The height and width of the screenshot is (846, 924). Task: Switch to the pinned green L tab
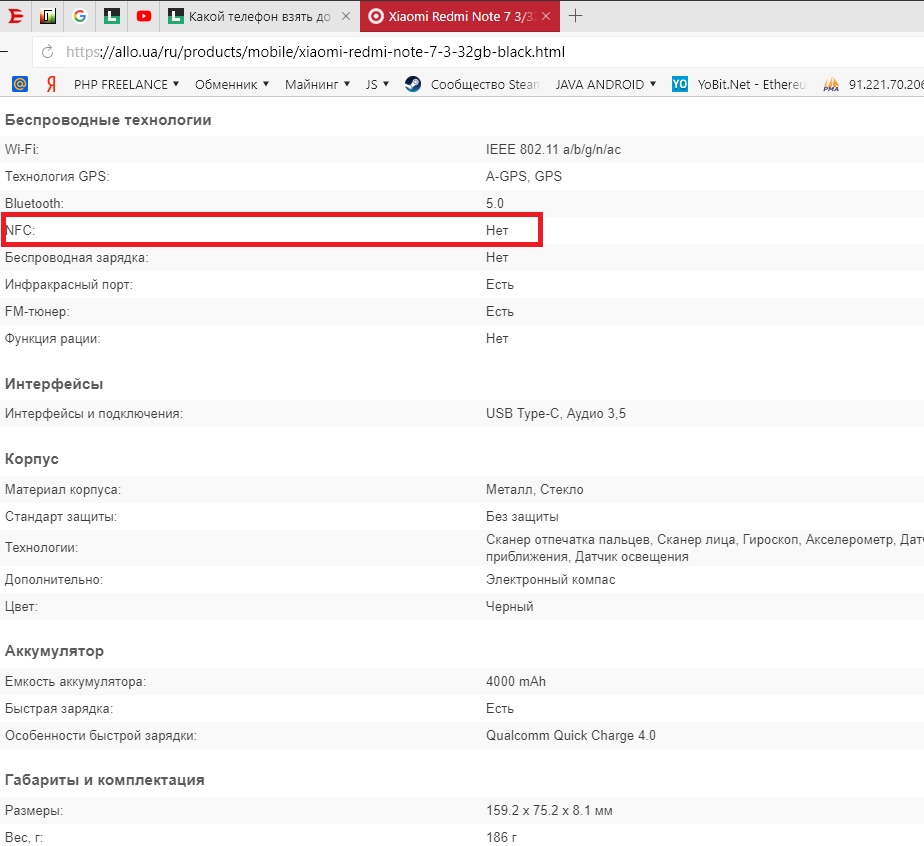click(111, 16)
